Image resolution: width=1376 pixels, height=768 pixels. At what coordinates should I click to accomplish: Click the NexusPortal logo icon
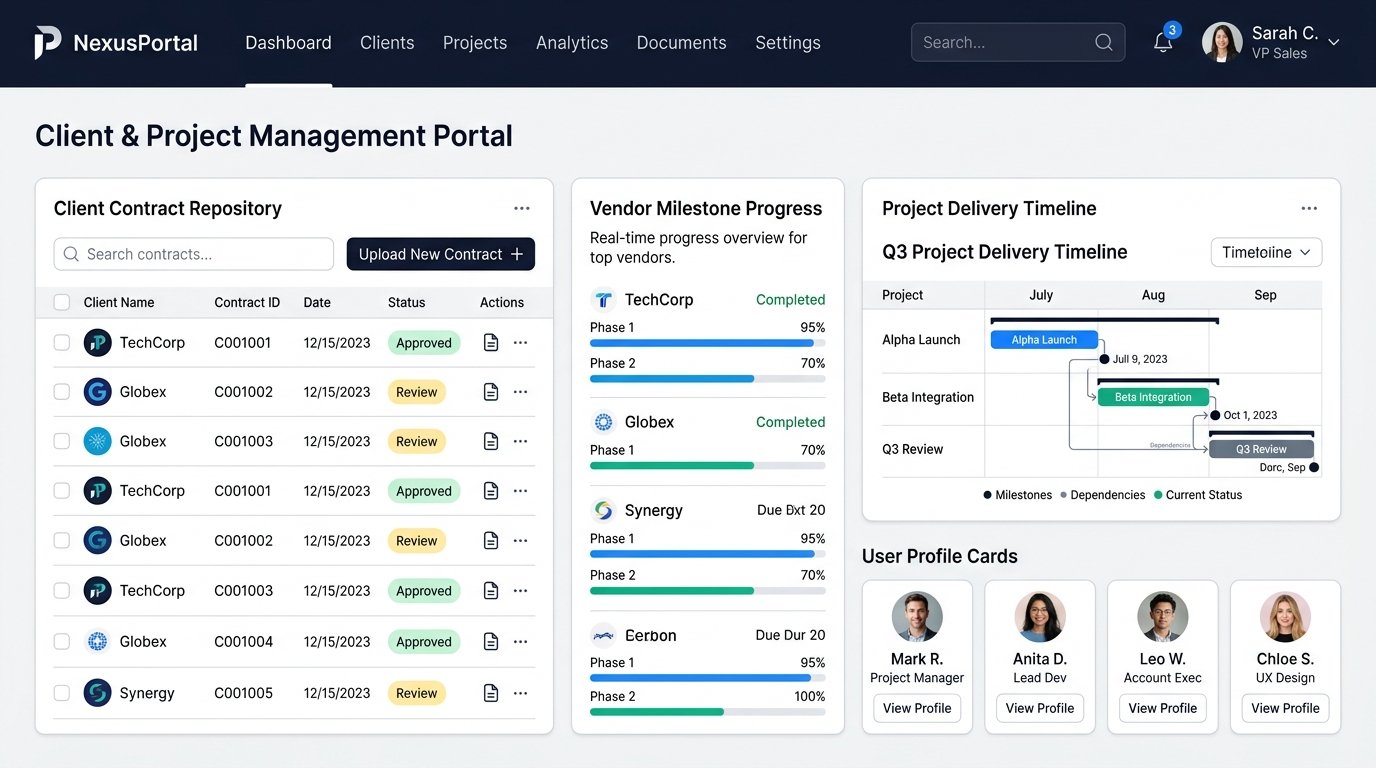tap(47, 43)
